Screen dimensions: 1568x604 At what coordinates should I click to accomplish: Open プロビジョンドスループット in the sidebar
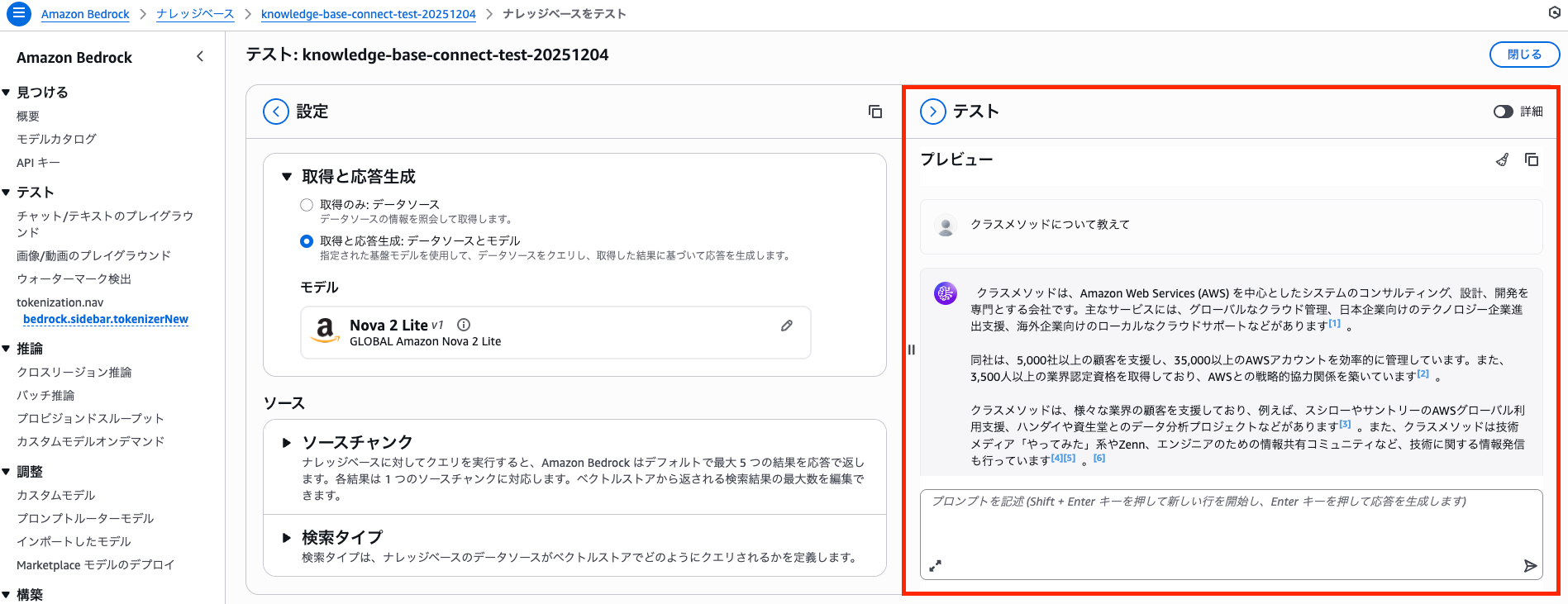(90, 418)
